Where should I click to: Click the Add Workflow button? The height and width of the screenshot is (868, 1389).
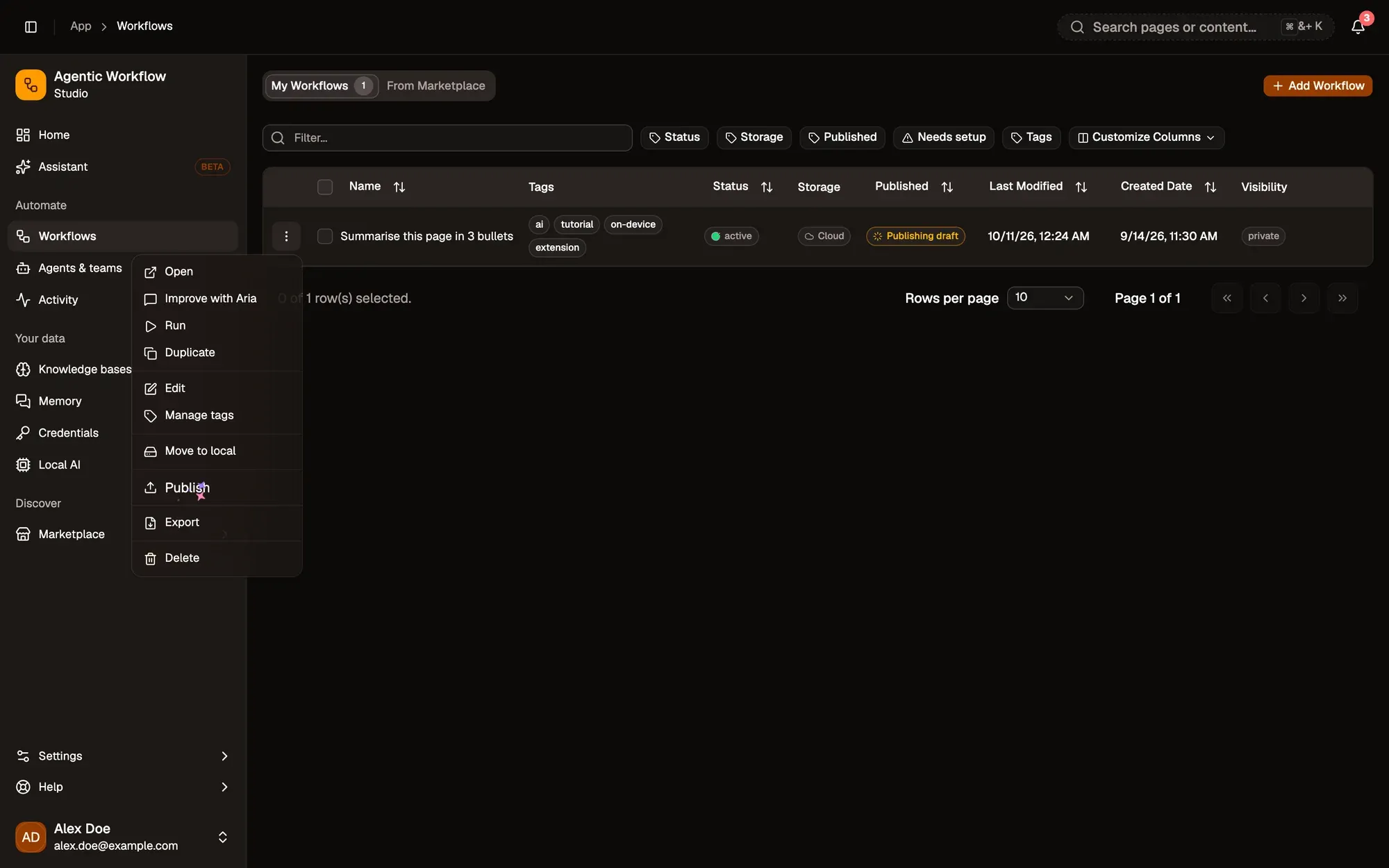(1317, 85)
